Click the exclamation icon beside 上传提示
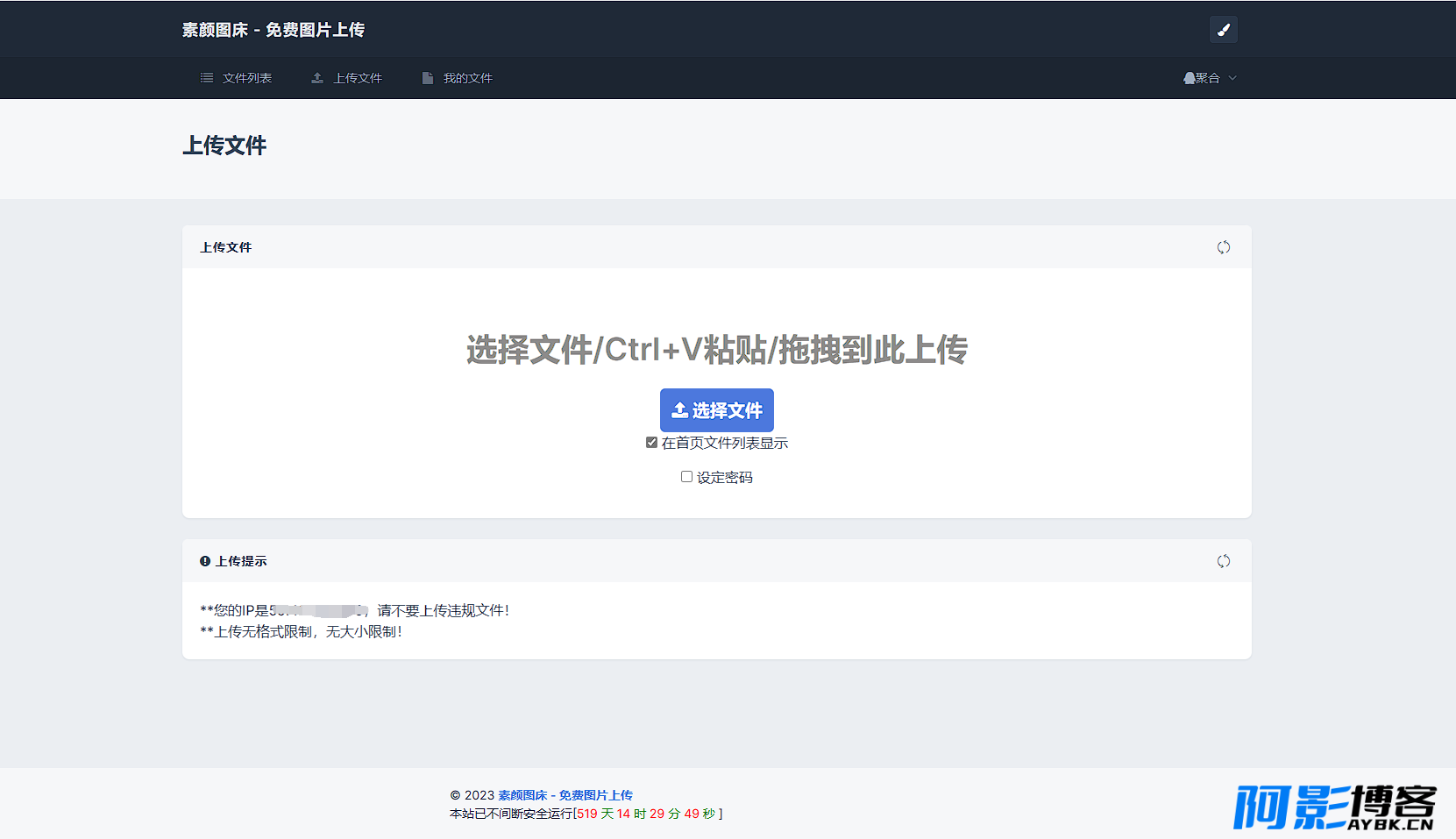 coord(205,561)
